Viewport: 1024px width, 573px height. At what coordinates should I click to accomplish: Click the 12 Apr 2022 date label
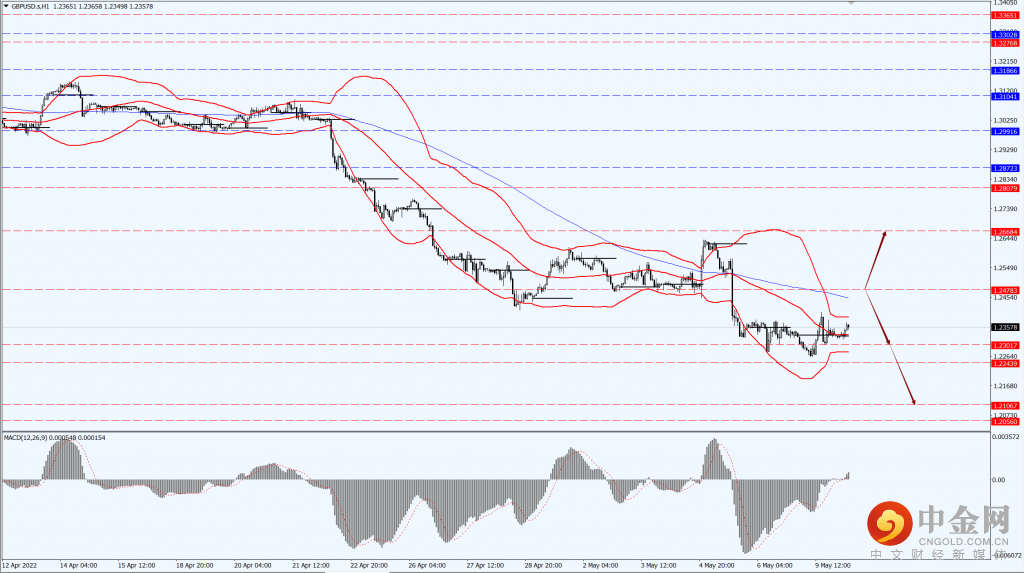pos(20,566)
